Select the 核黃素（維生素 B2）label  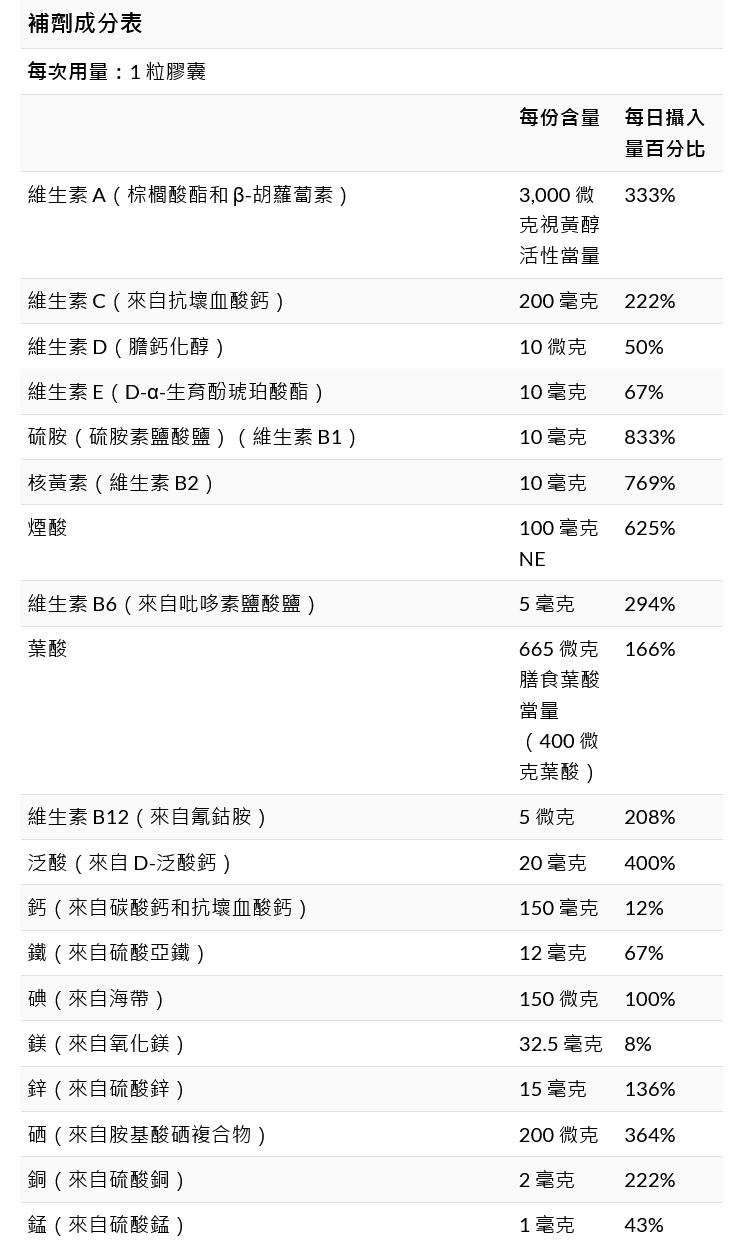[121, 483]
